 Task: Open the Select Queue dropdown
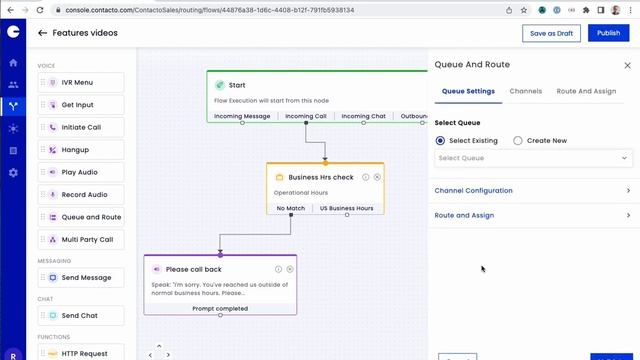pos(533,158)
